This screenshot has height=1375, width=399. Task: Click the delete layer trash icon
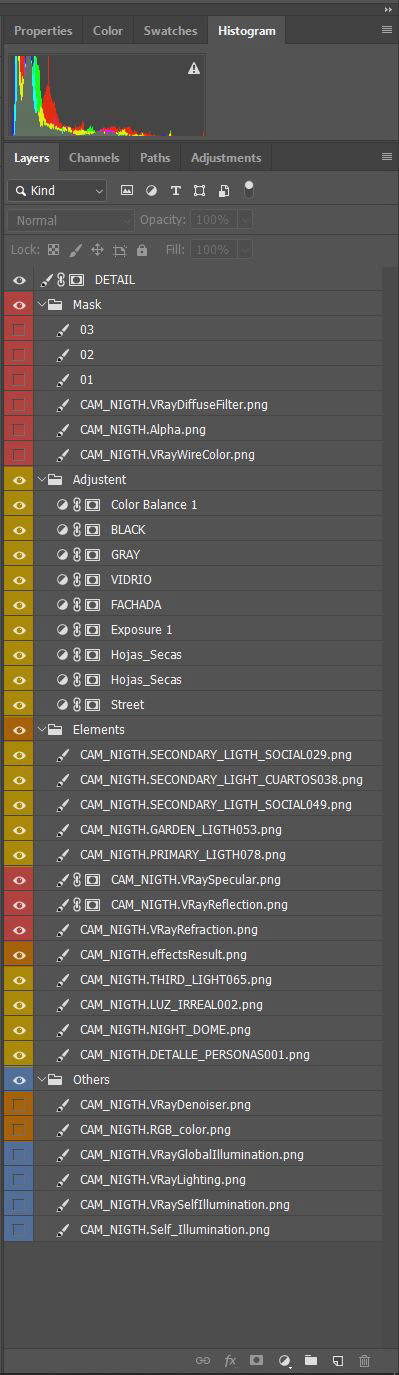(x=364, y=1361)
